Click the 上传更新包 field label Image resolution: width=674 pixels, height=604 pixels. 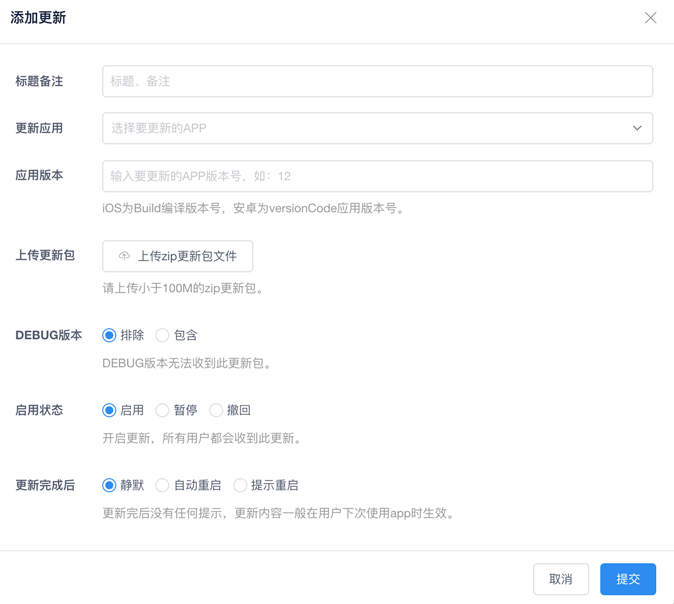(45, 255)
